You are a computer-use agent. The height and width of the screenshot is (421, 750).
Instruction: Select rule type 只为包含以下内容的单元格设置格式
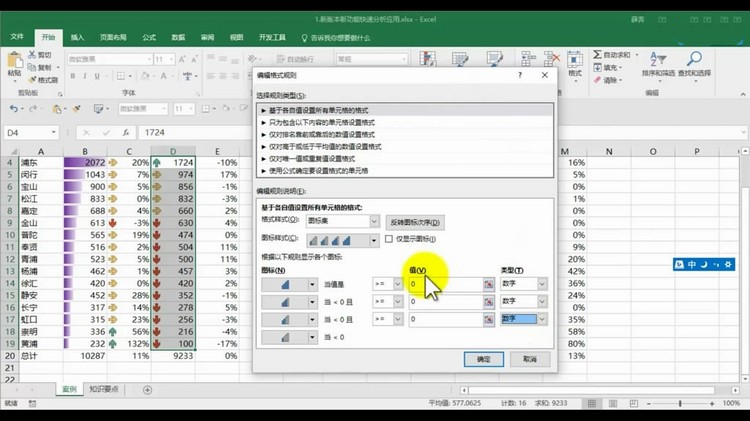(405, 122)
